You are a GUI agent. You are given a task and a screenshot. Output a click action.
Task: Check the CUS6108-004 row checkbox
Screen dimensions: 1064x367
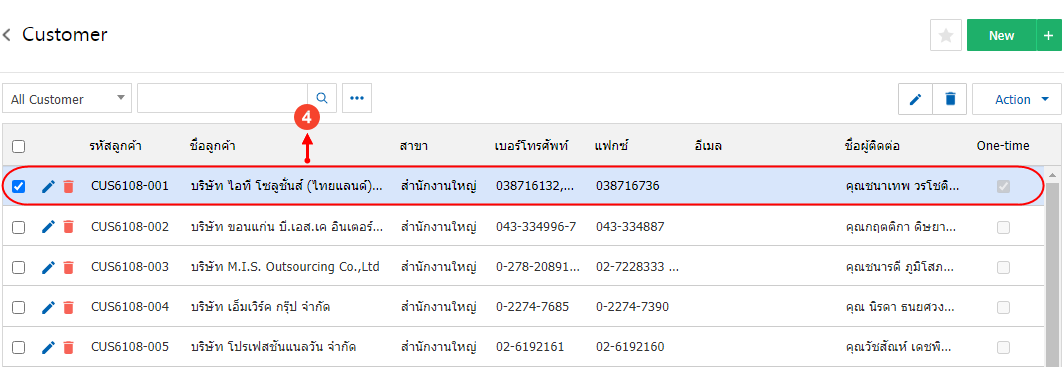click(x=19, y=307)
